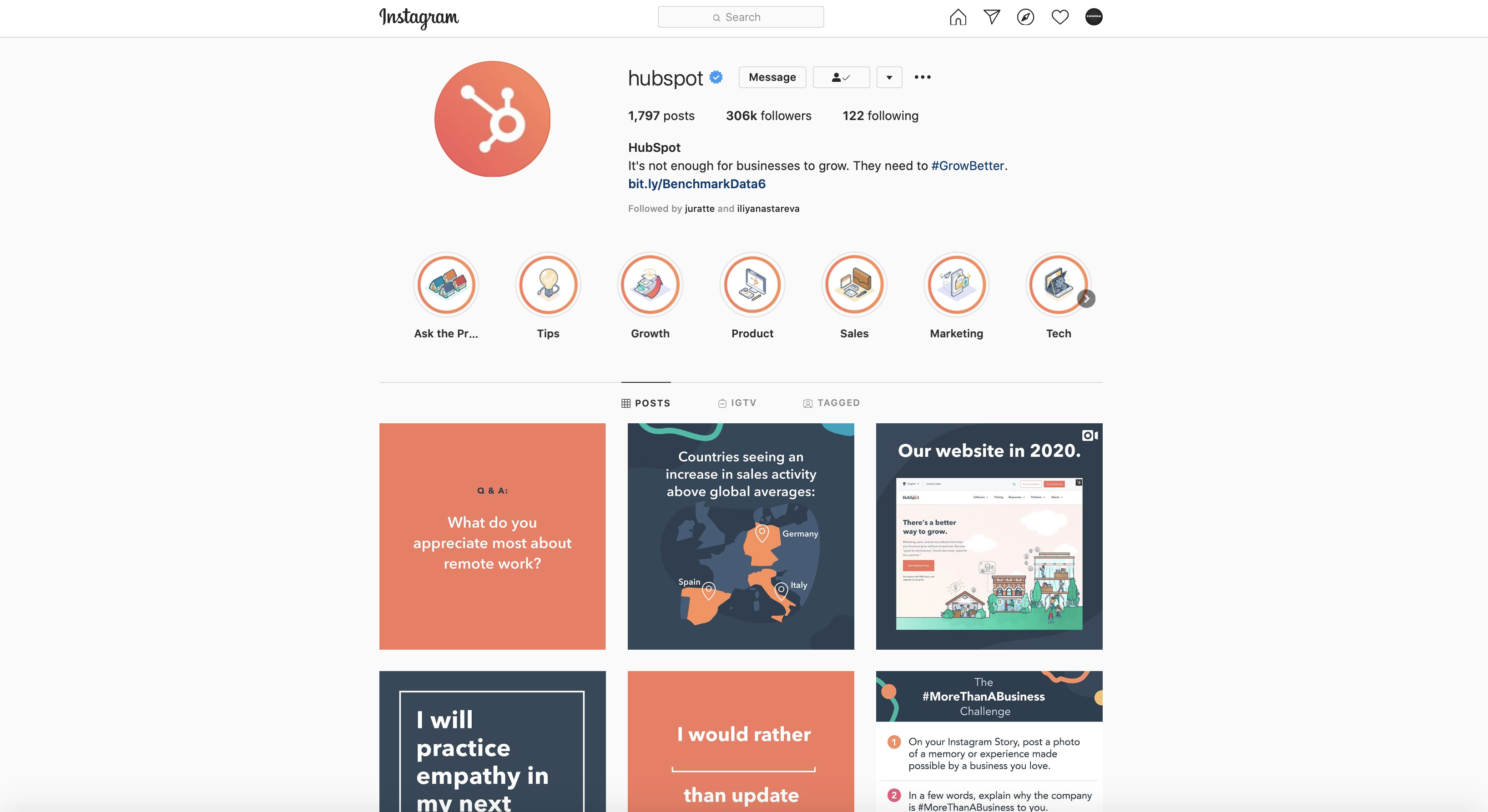
Task: Click the HubSpot verified badge icon
Action: (x=719, y=76)
